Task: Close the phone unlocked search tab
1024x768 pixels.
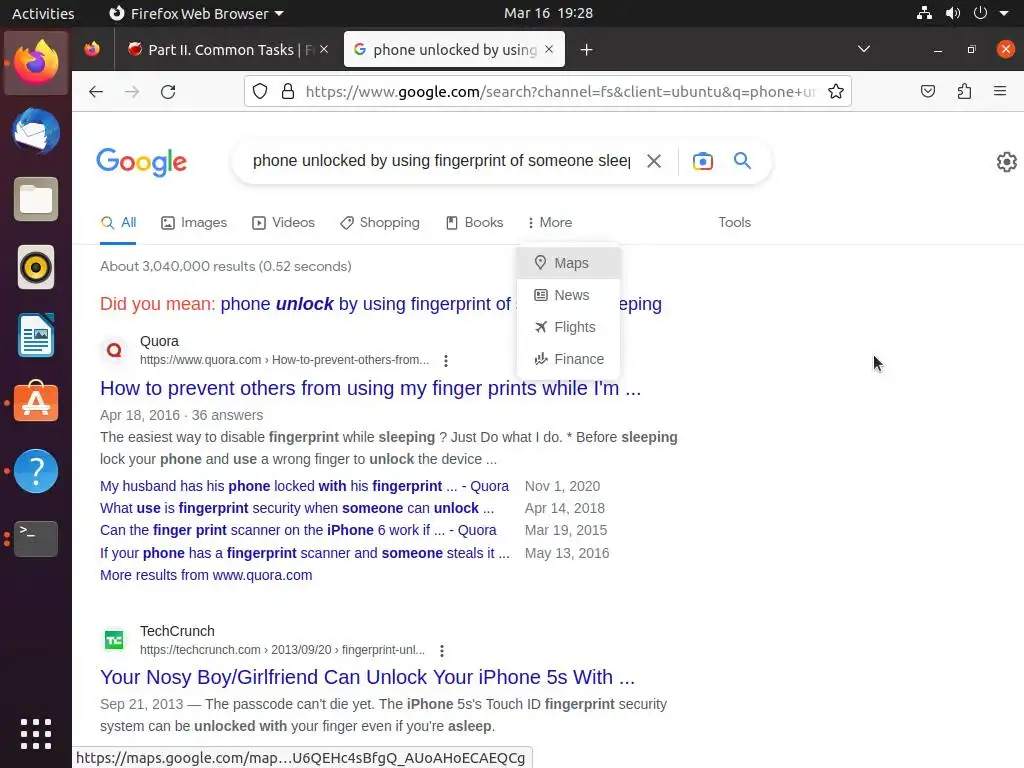Action: pyautogui.click(x=549, y=50)
